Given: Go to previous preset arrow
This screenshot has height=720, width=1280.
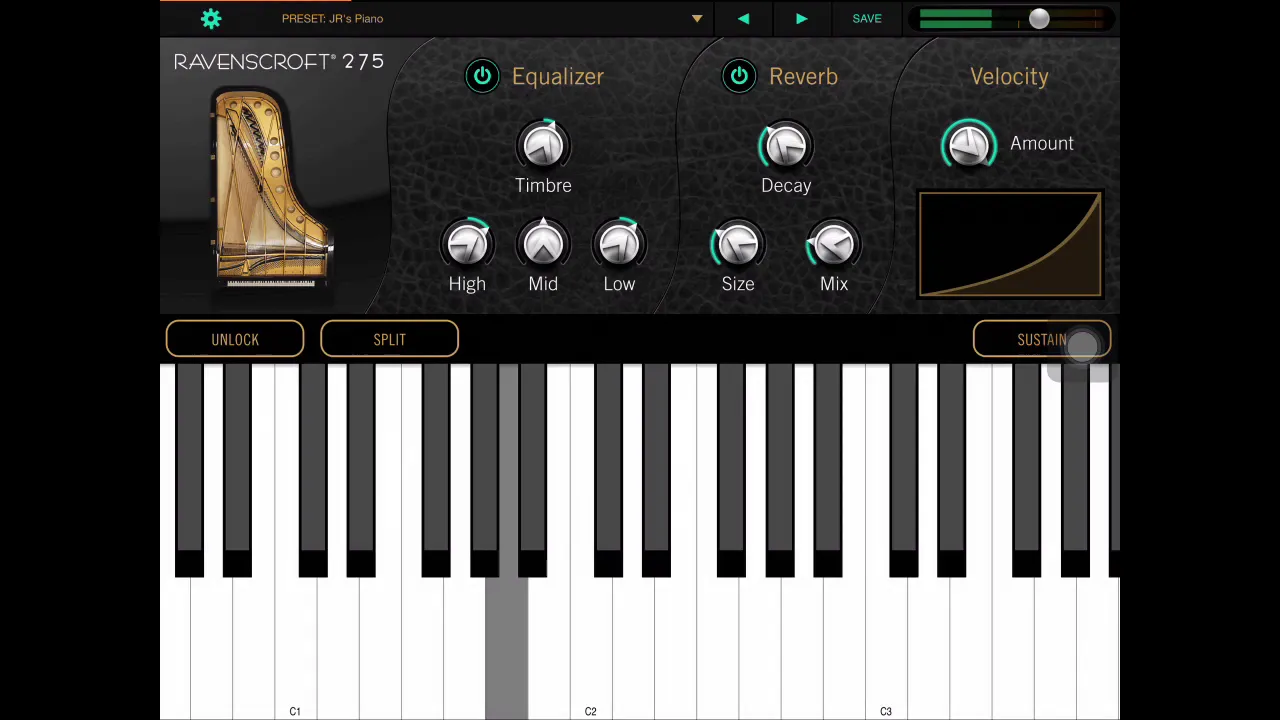Looking at the screenshot, I should coord(743,18).
